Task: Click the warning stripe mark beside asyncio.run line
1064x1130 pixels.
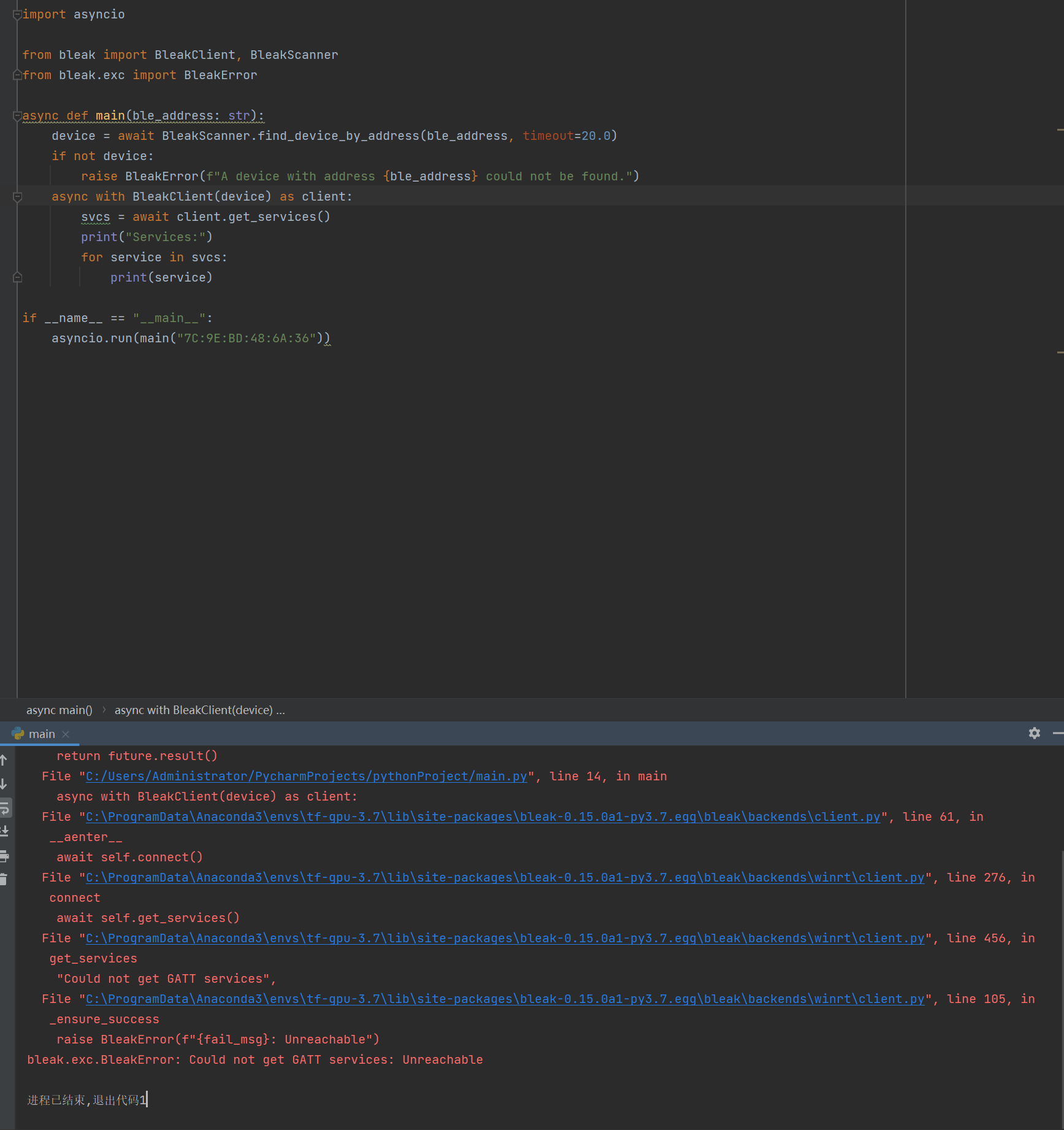Action: point(1060,352)
